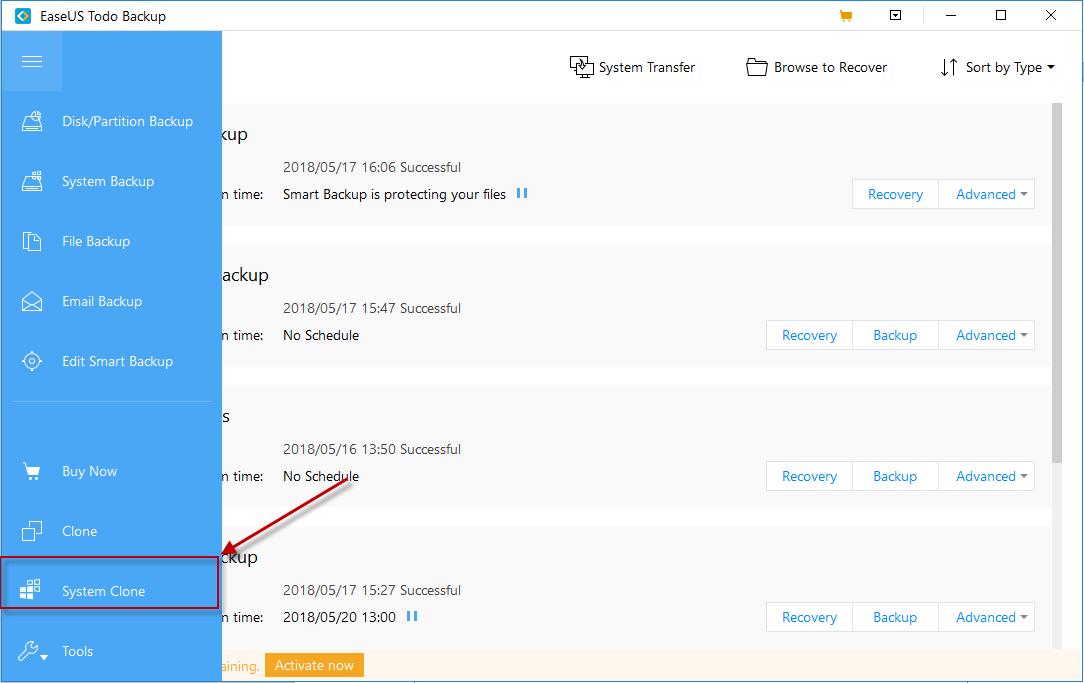The width and height of the screenshot is (1084, 683).
Task: Pause the 2018/05/20 13:00 scheduled backup
Action: 412,616
